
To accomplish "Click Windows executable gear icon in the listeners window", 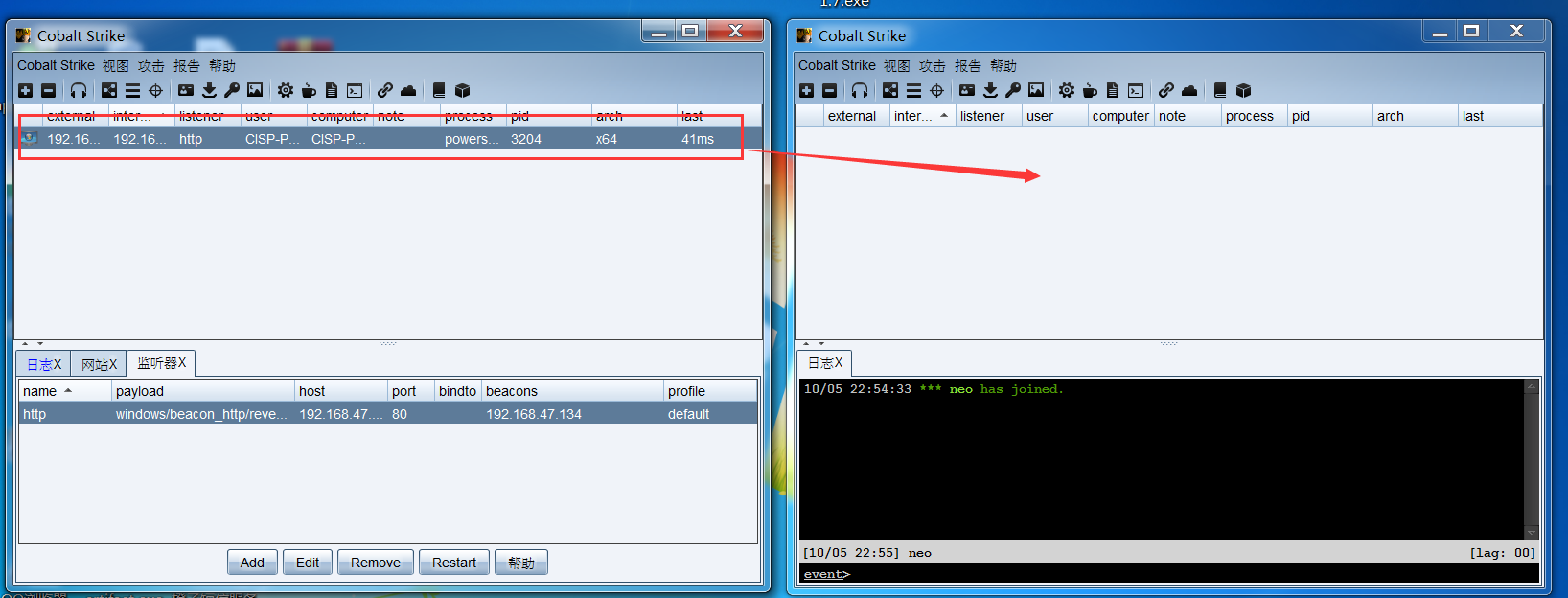I will [286, 90].
